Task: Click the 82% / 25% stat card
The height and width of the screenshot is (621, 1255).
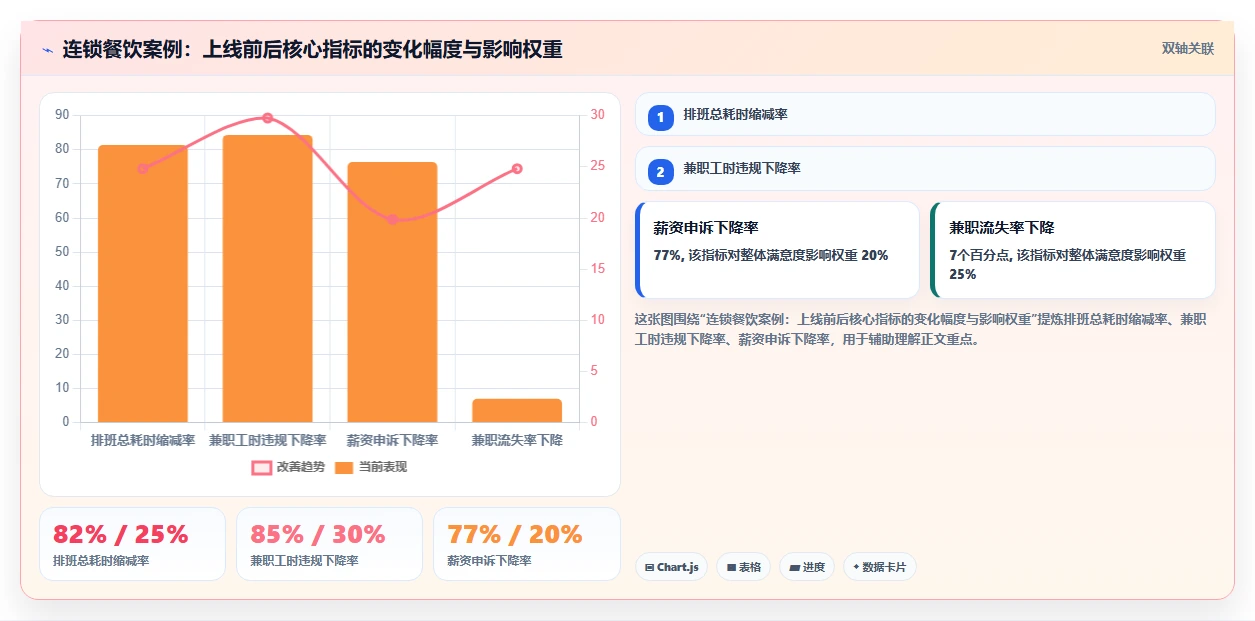Action: point(132,544)
